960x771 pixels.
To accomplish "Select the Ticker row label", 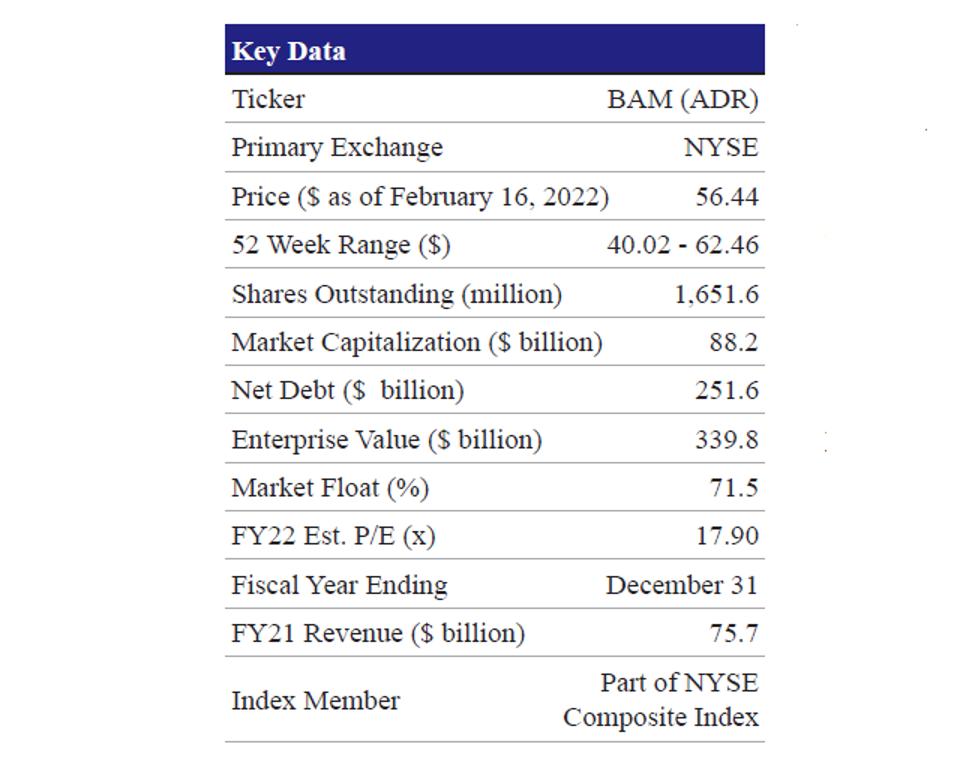I will coord(268,99).
